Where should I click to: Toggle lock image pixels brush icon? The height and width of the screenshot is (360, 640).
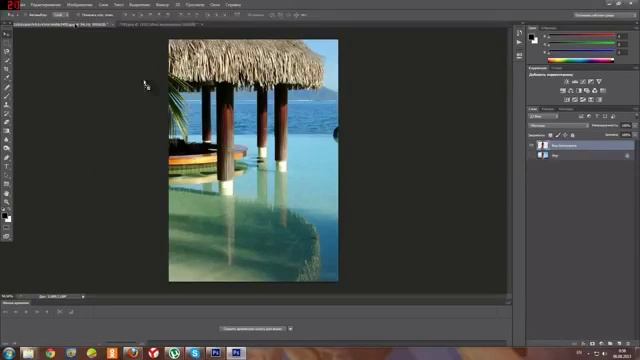pos(558,135)
